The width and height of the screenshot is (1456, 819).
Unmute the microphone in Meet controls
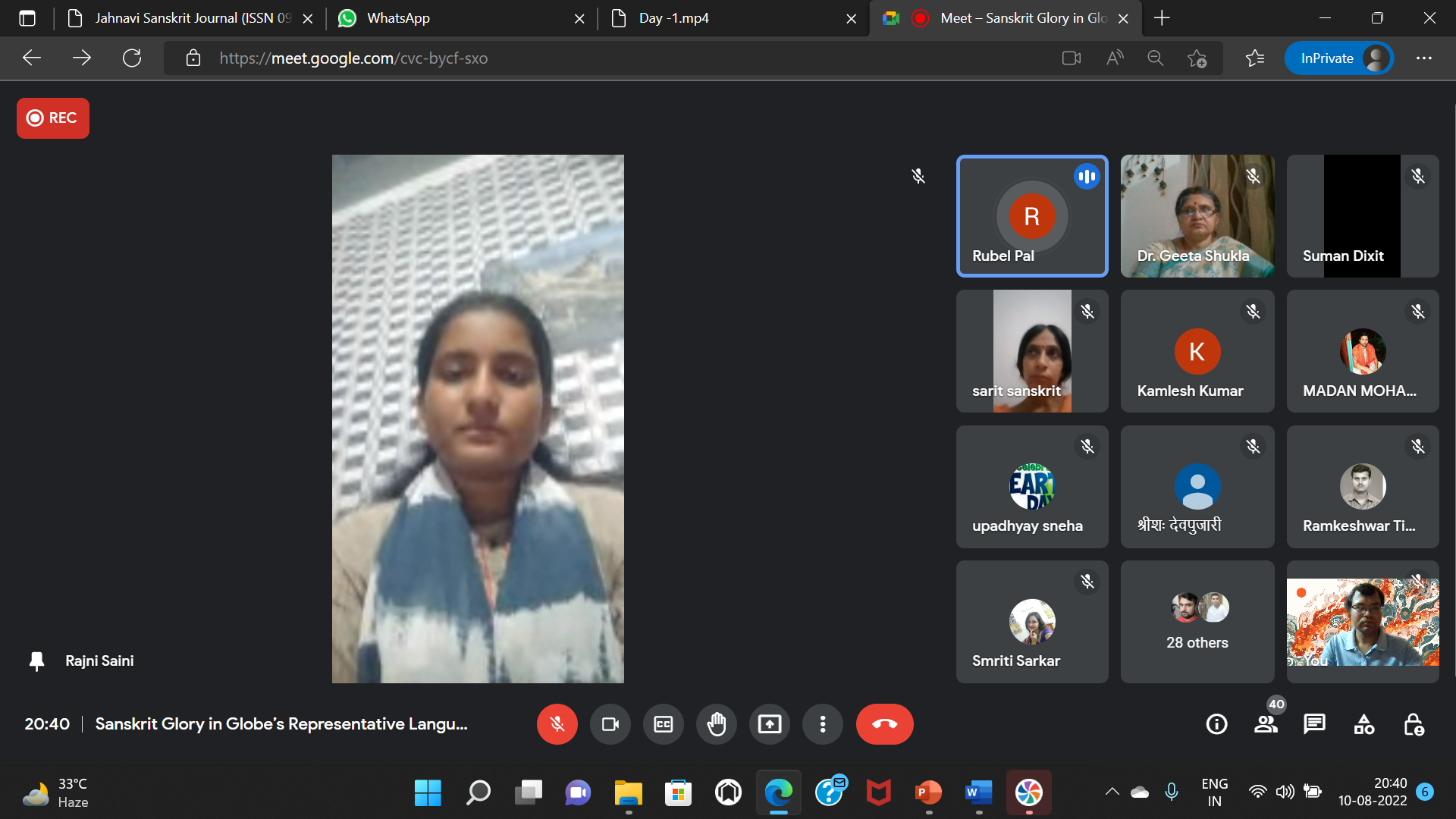(x=557, y=724)
